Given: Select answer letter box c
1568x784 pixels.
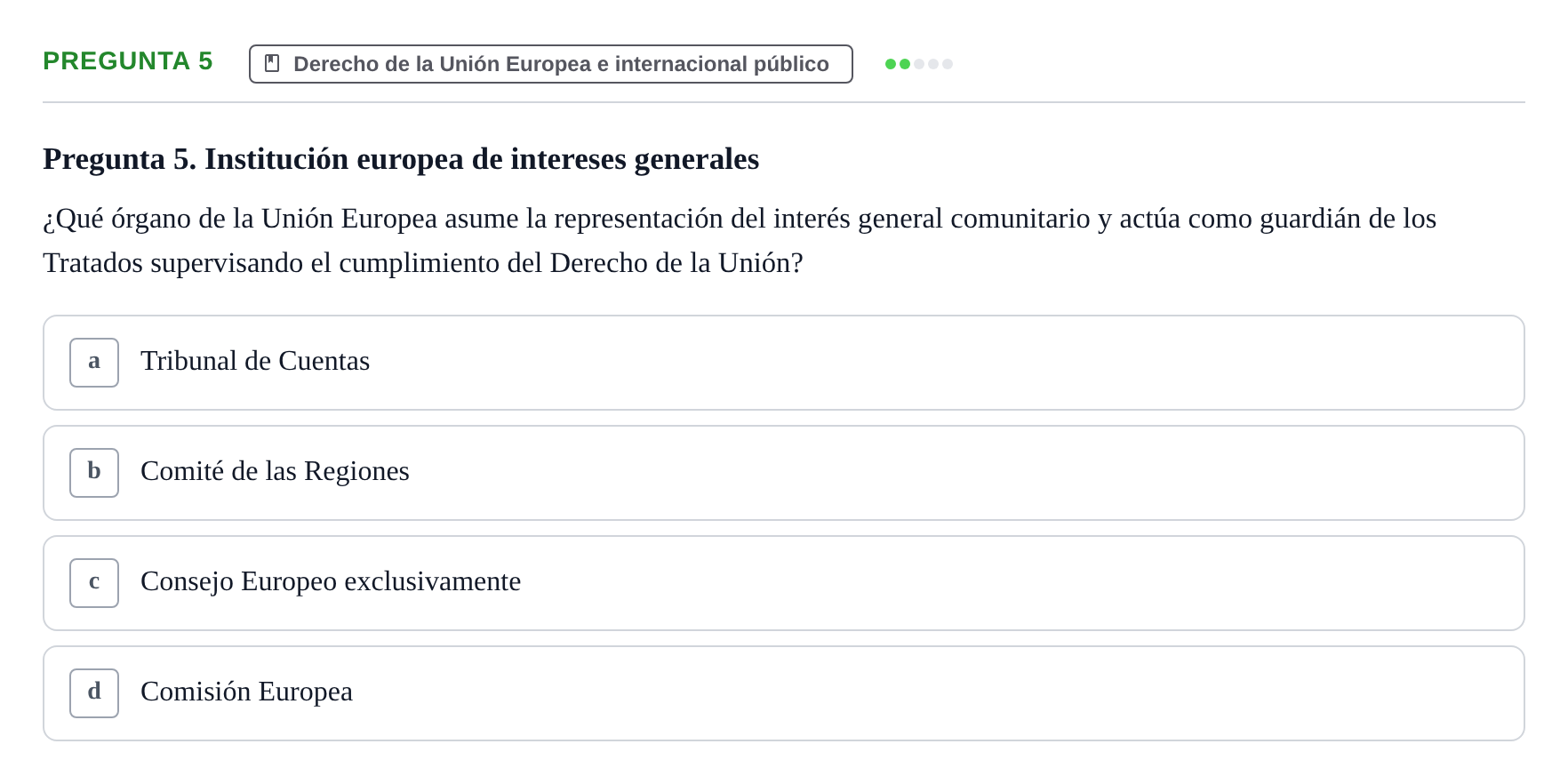Looking at the screenshot, I should point(94,583).
